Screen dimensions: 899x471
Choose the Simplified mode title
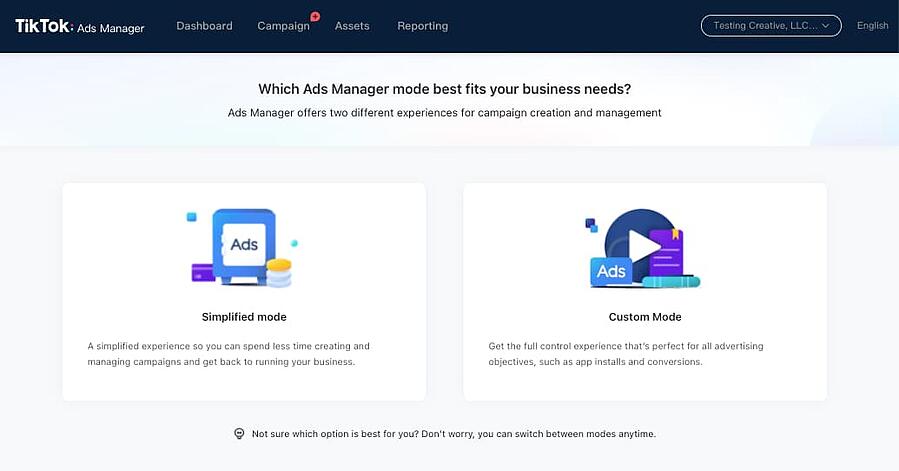[244, 317]
